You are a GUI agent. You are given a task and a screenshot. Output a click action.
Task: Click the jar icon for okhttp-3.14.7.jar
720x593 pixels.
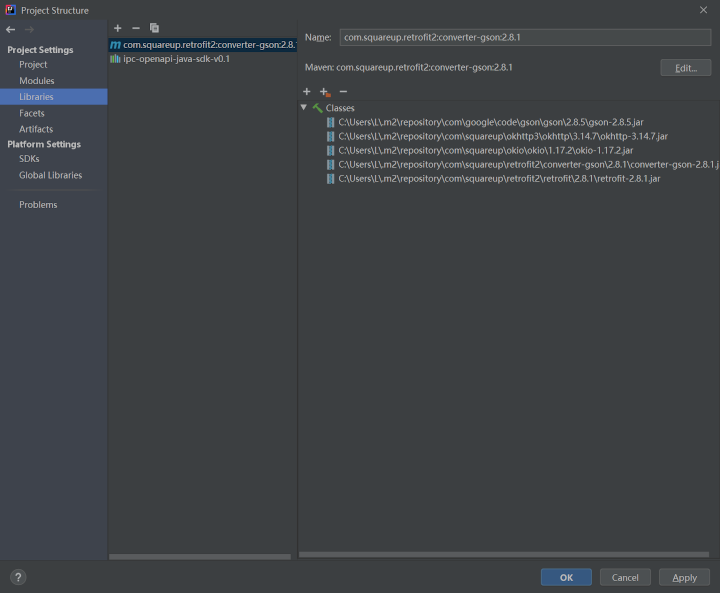coord(330,136)
